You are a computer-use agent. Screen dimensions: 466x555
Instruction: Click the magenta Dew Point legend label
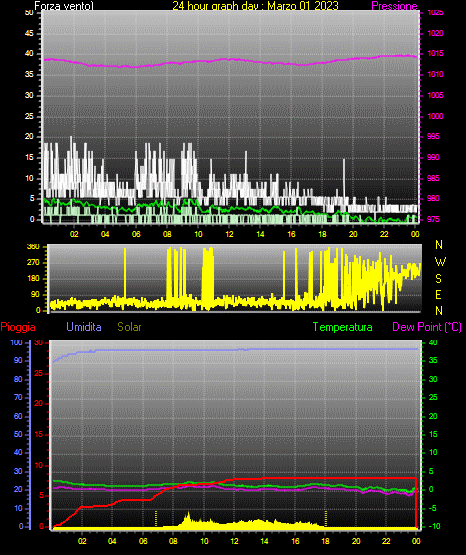[427, 327]
